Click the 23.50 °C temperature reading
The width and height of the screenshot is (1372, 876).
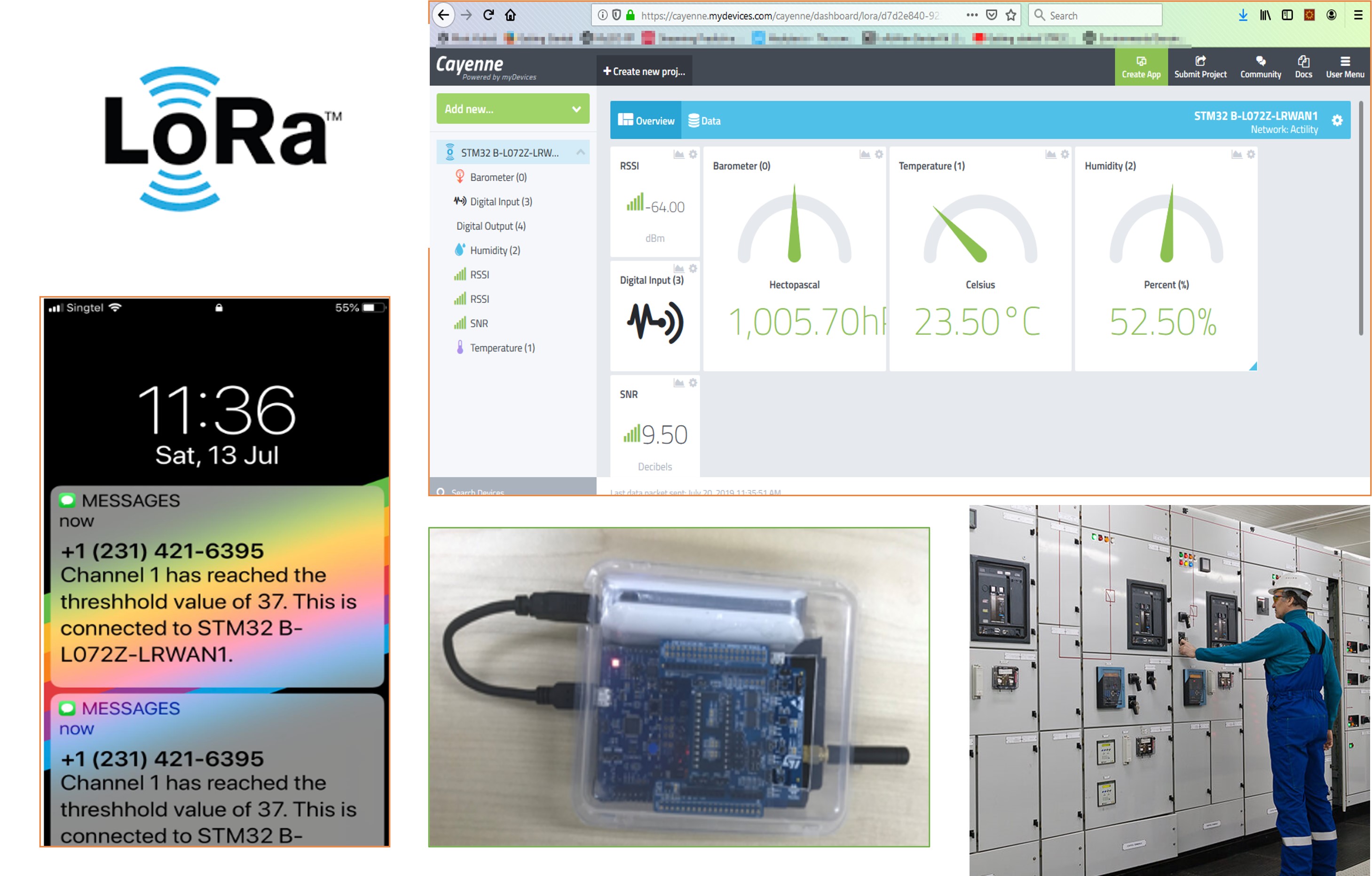(978, 322)
